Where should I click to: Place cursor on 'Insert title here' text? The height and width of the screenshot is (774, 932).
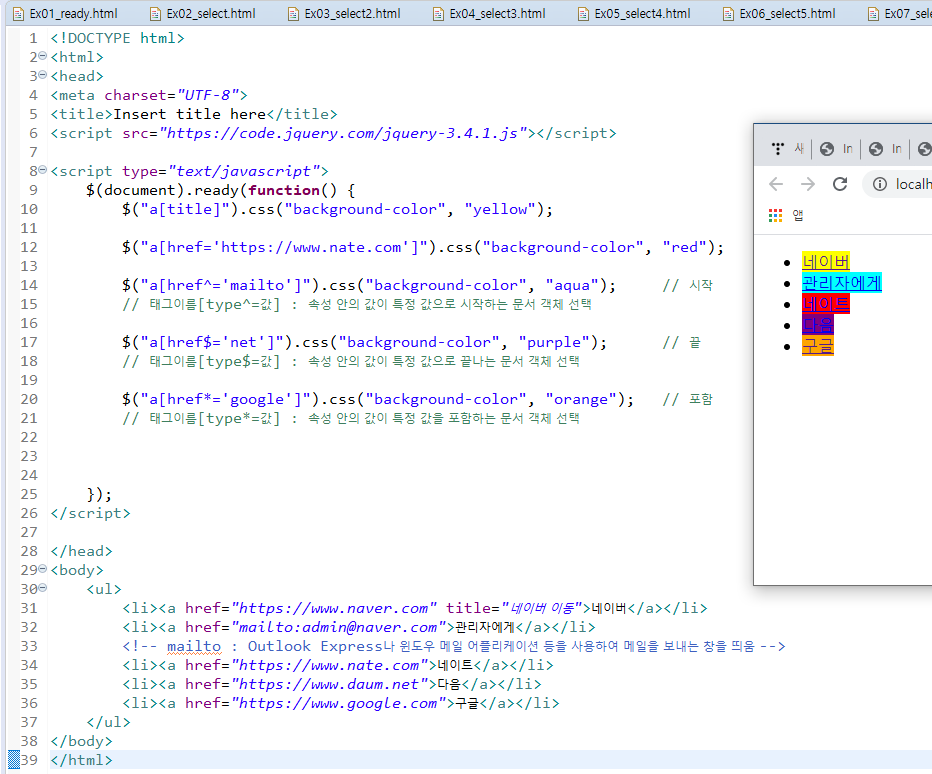[x=190, y=114]
